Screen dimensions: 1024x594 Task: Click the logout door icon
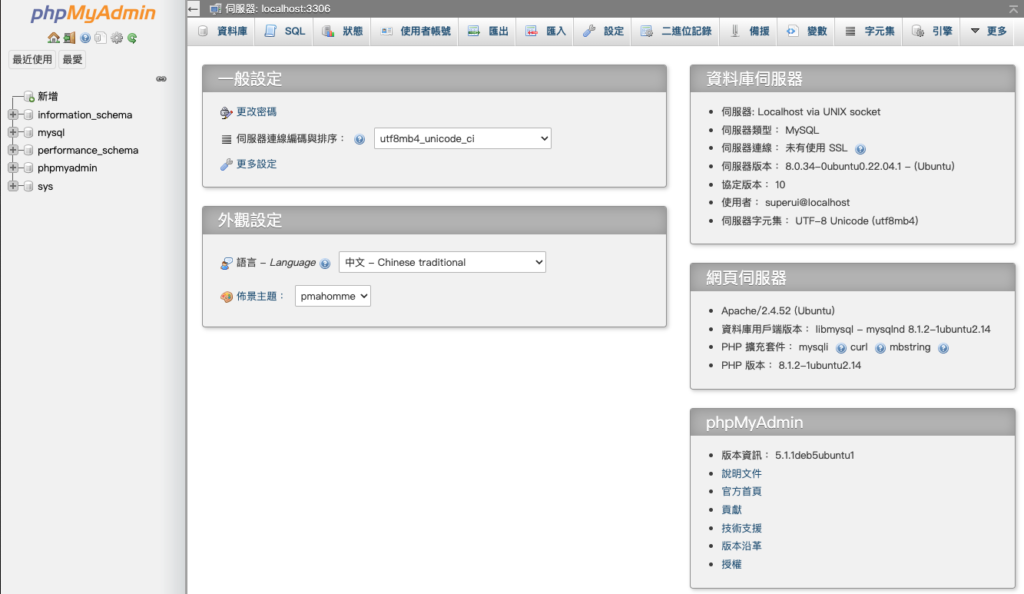coord(69,38)
